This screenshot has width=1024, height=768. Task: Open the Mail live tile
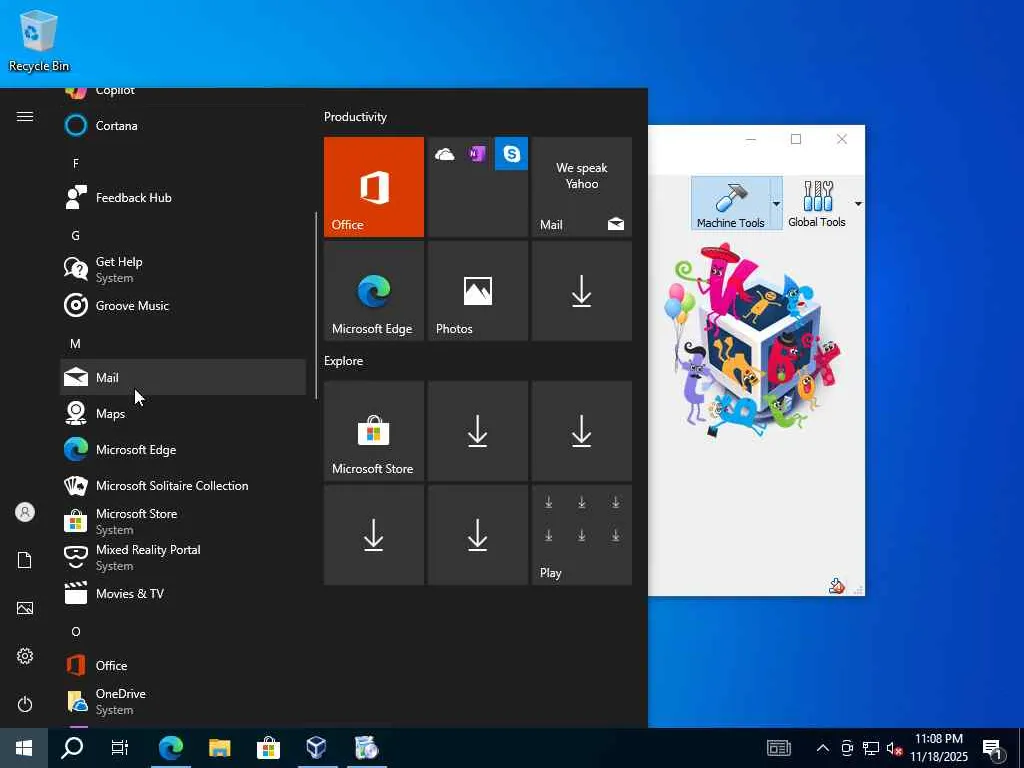click(x=582, y=187)
